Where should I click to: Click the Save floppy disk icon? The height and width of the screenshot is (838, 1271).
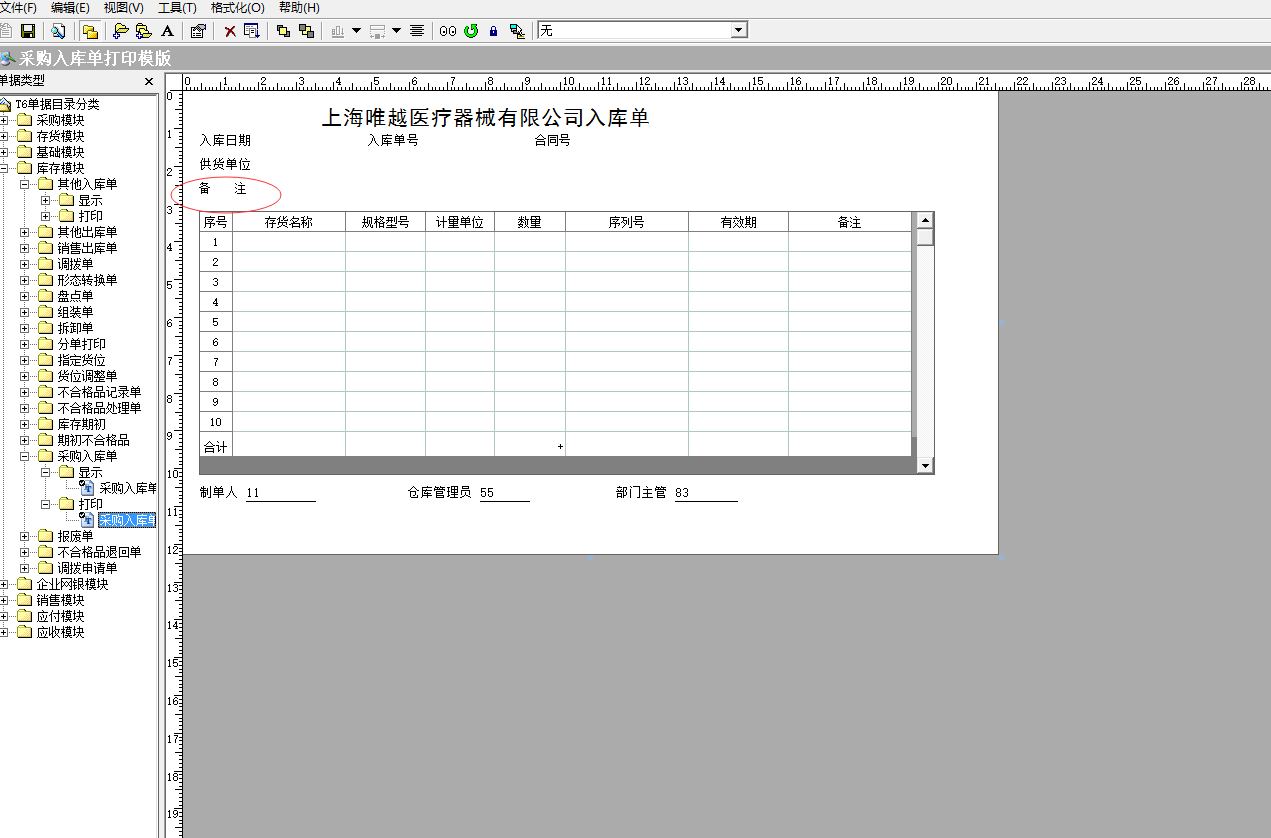point(28,31)
